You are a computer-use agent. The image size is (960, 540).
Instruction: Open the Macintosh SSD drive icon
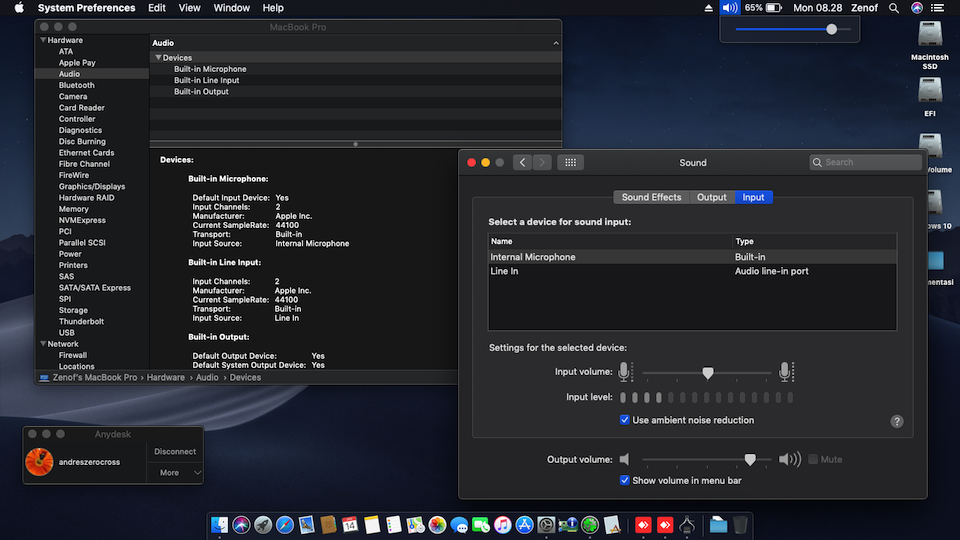click(x=930, y=35)
